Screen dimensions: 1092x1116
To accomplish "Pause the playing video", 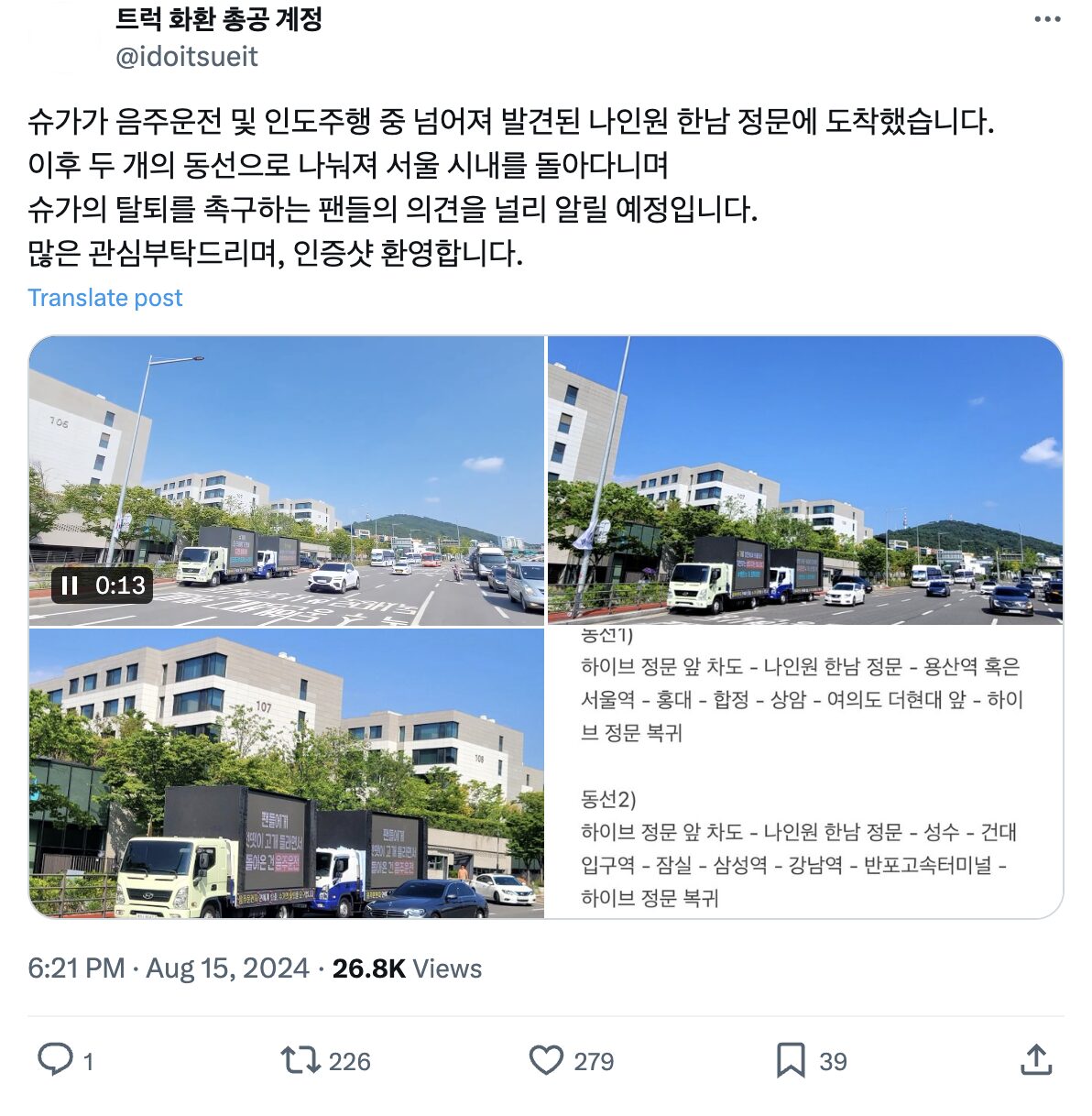I will pyautogui.click(x=70, y=585).
